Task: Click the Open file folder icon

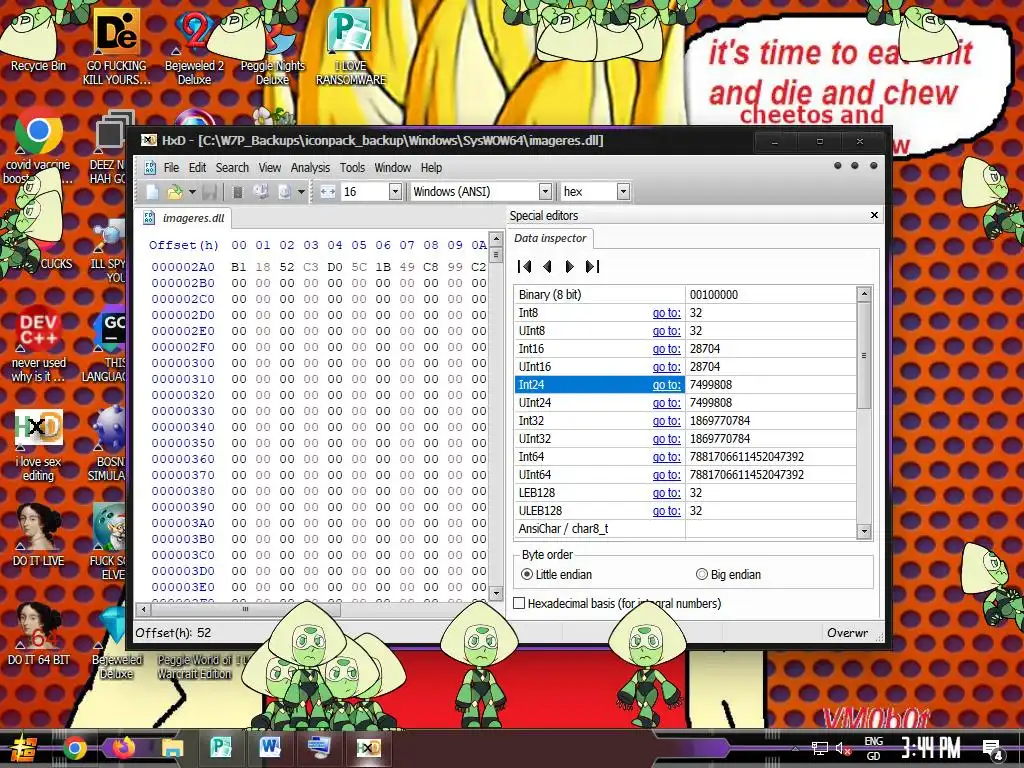Action: click(175, 192)
